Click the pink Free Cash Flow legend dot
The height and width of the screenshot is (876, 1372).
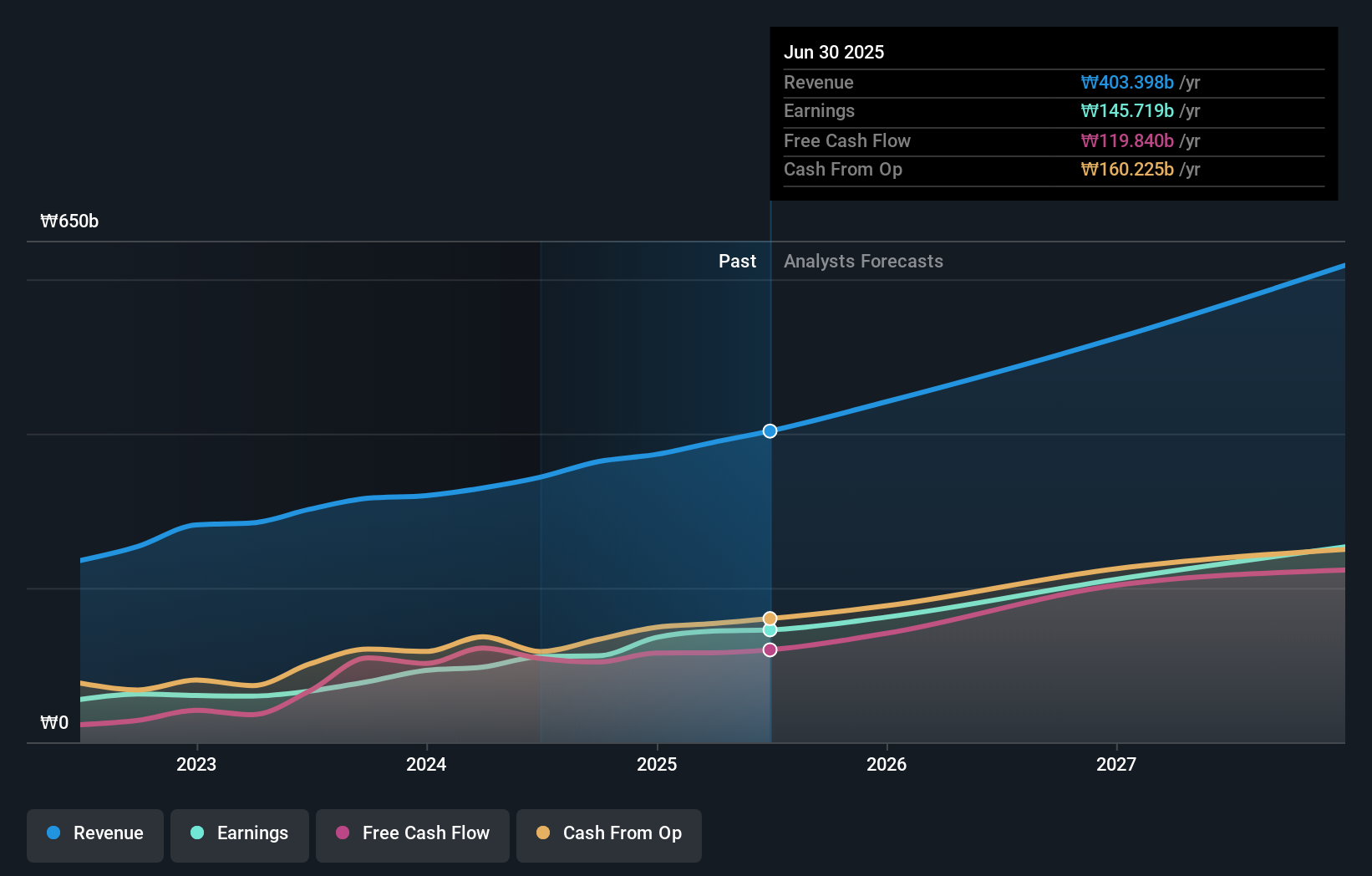pos(342,833)
